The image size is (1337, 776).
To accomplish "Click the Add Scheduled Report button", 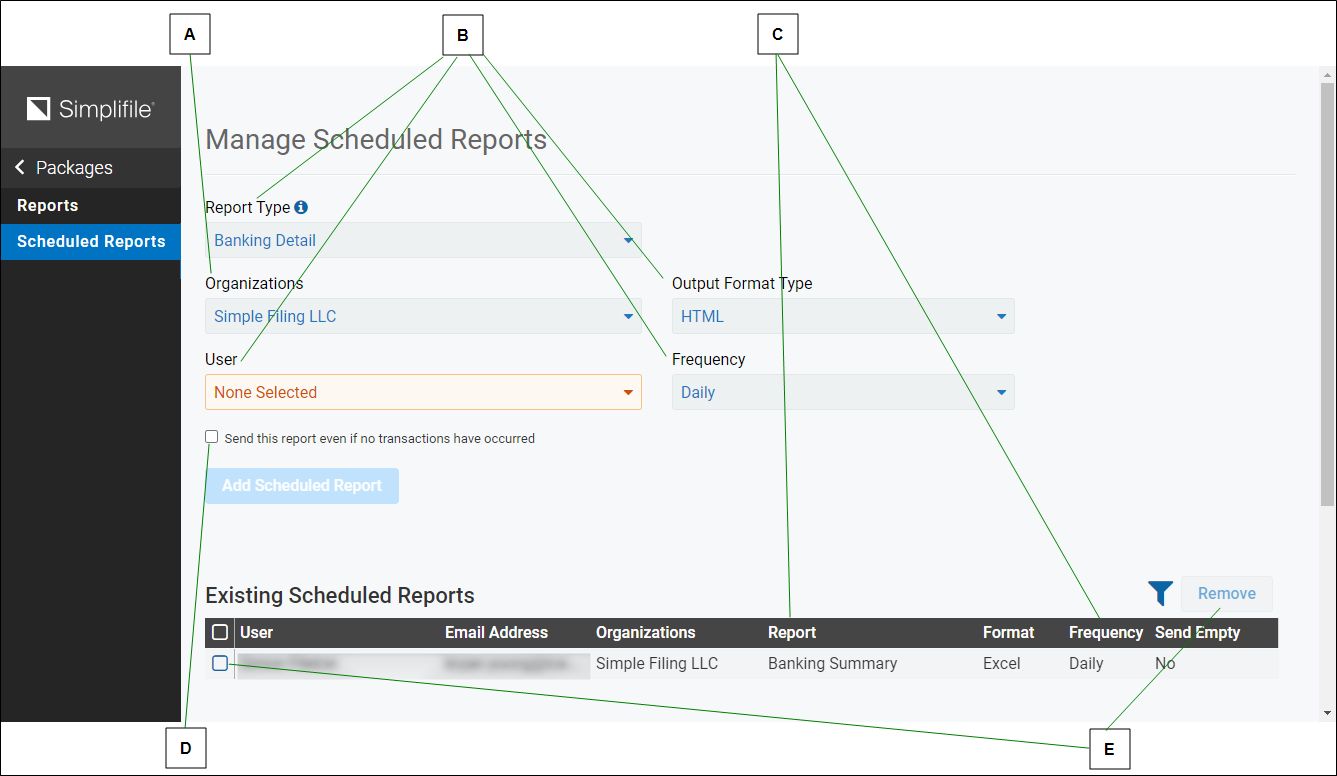I will [x=302, y=485].
